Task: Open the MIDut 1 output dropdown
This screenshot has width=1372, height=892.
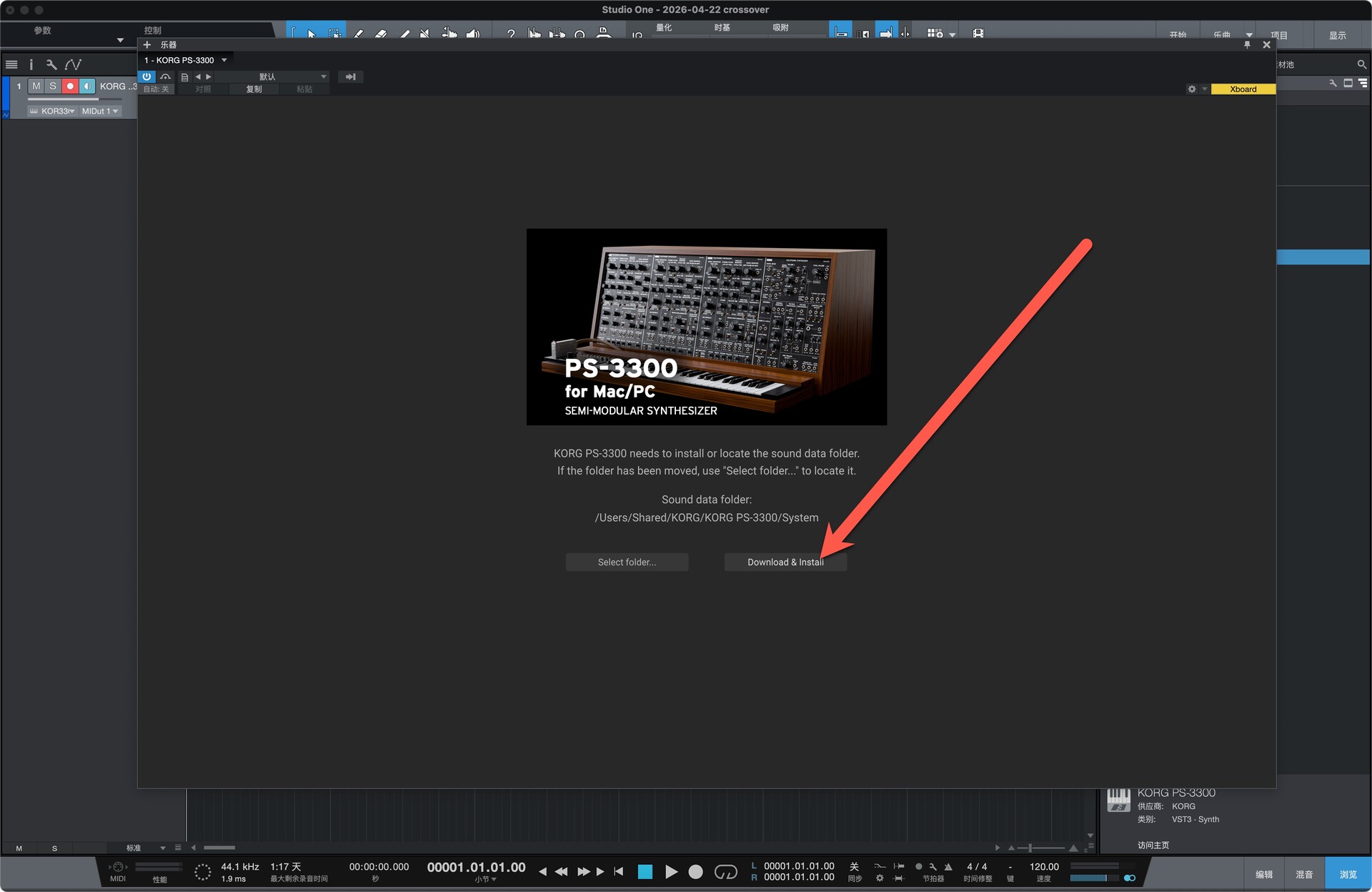Action: (x=99, y=111)
